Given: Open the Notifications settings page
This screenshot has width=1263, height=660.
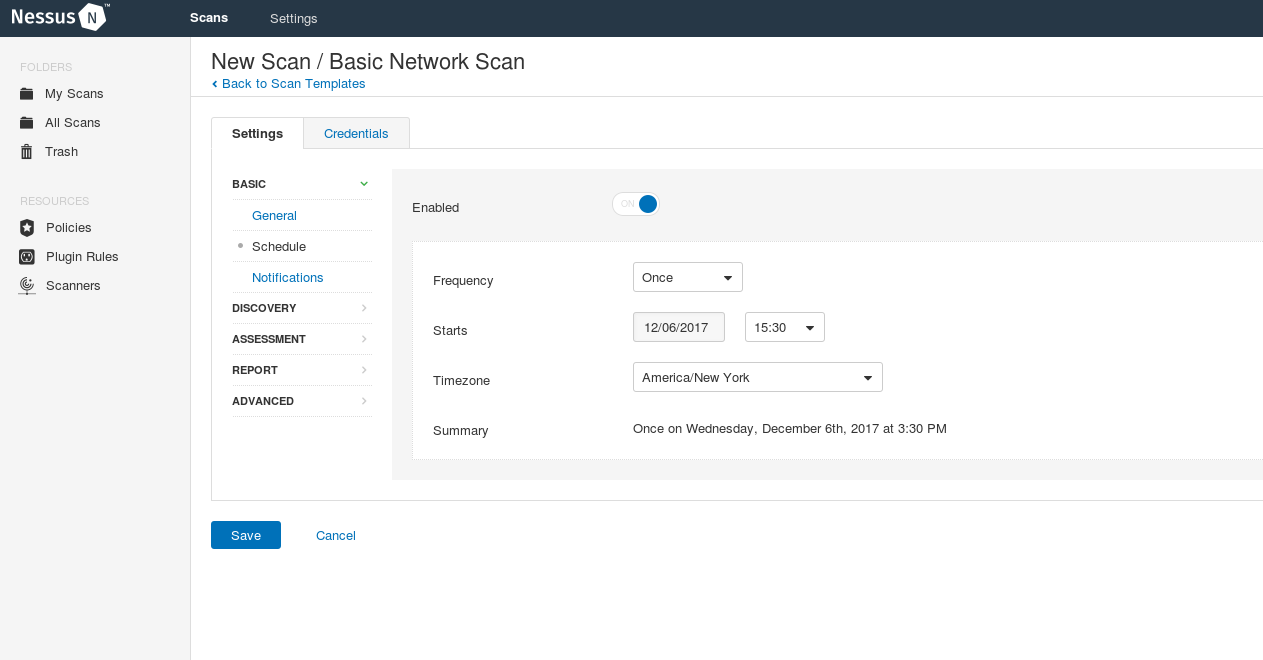Looking at the screenshot, I should pyautogui.click(x=288, y=278).
